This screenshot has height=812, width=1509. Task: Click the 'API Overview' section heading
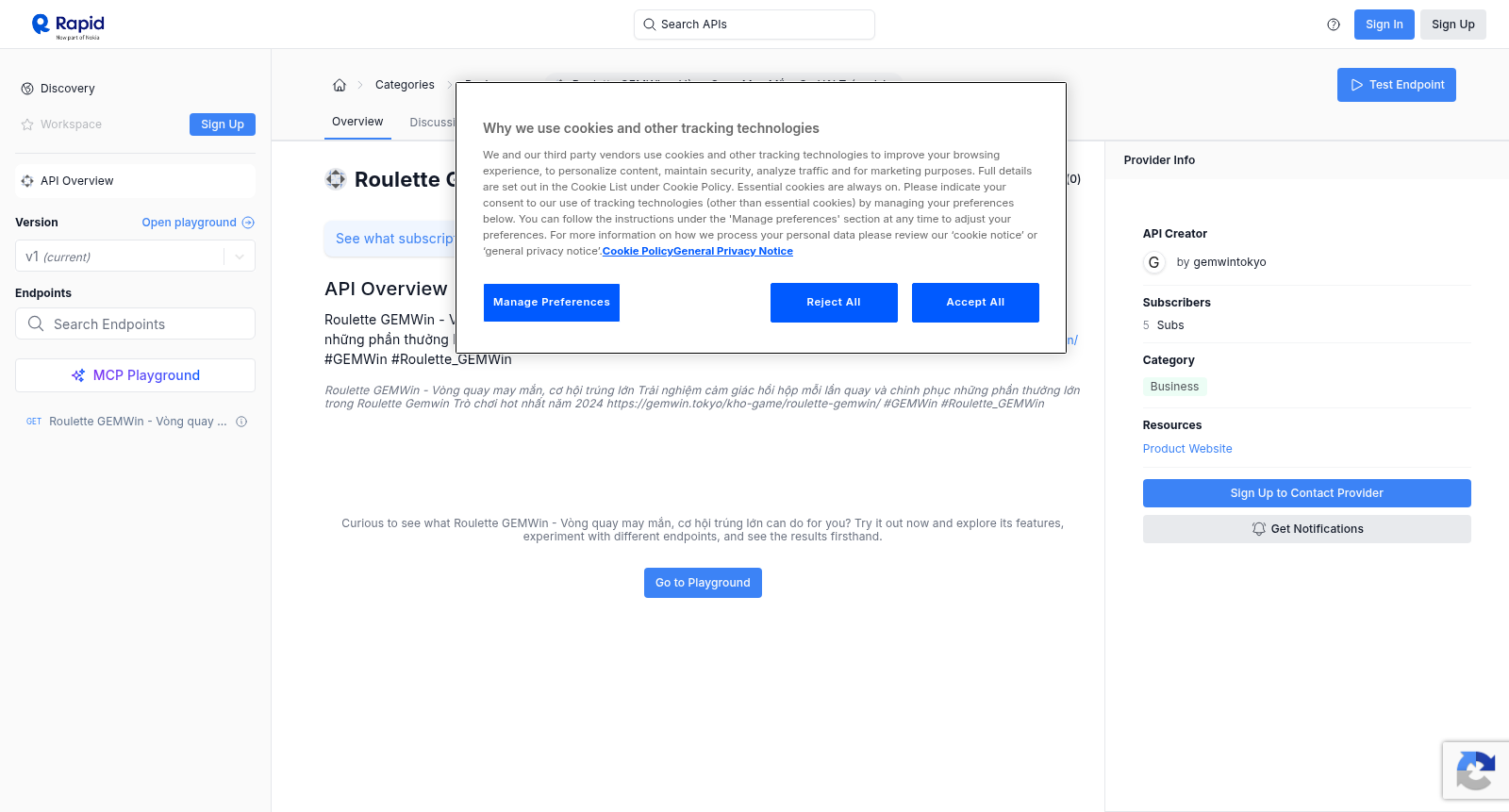click(x=386, y=290)
